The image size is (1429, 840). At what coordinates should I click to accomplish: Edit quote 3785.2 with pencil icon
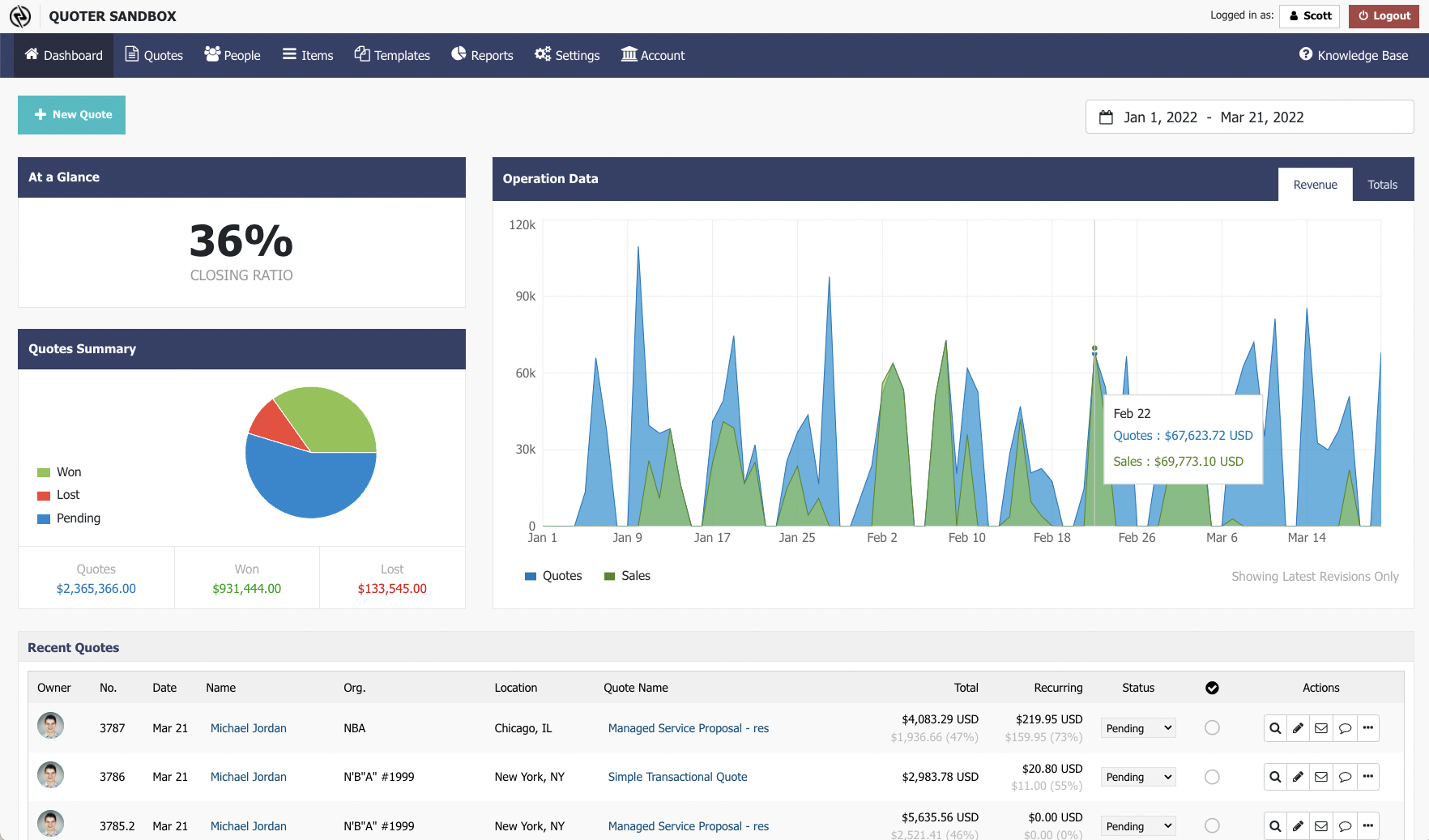pos(1298,826)
